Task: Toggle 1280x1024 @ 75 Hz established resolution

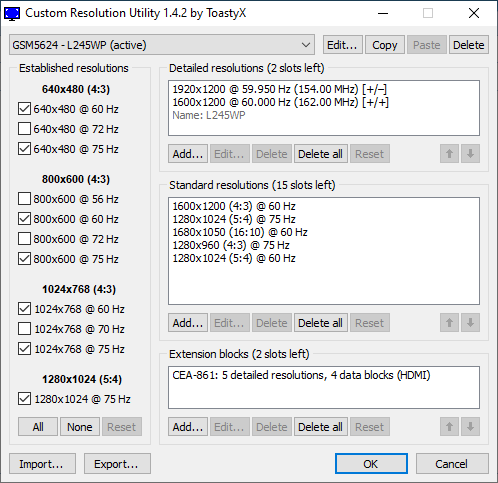Action: 24,399
